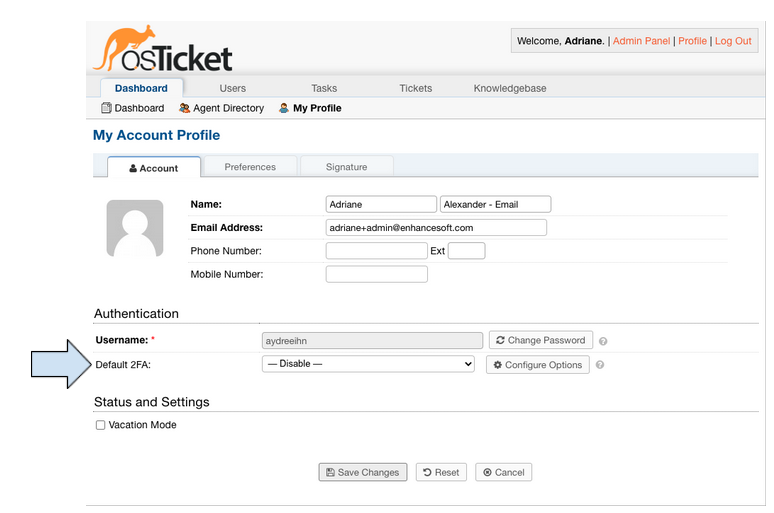Click the osTicket kangaroo logo
The height and width of the screenshot is (513, 774).
pyautogui.click(x=163, y=50)
